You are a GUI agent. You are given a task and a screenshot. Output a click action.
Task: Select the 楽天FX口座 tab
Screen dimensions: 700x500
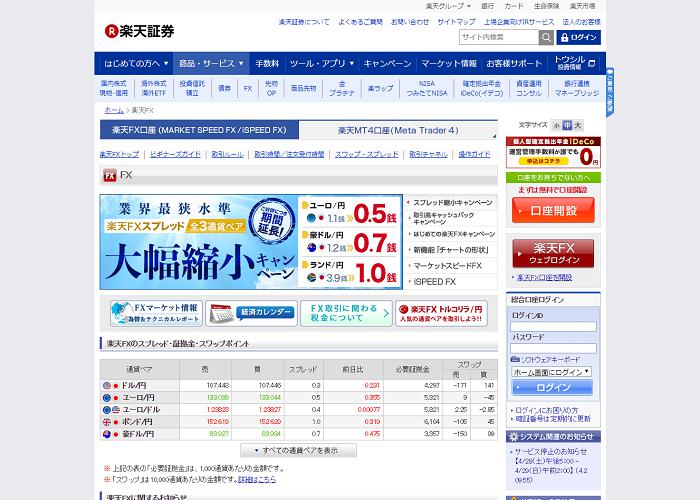coord(199,130)
